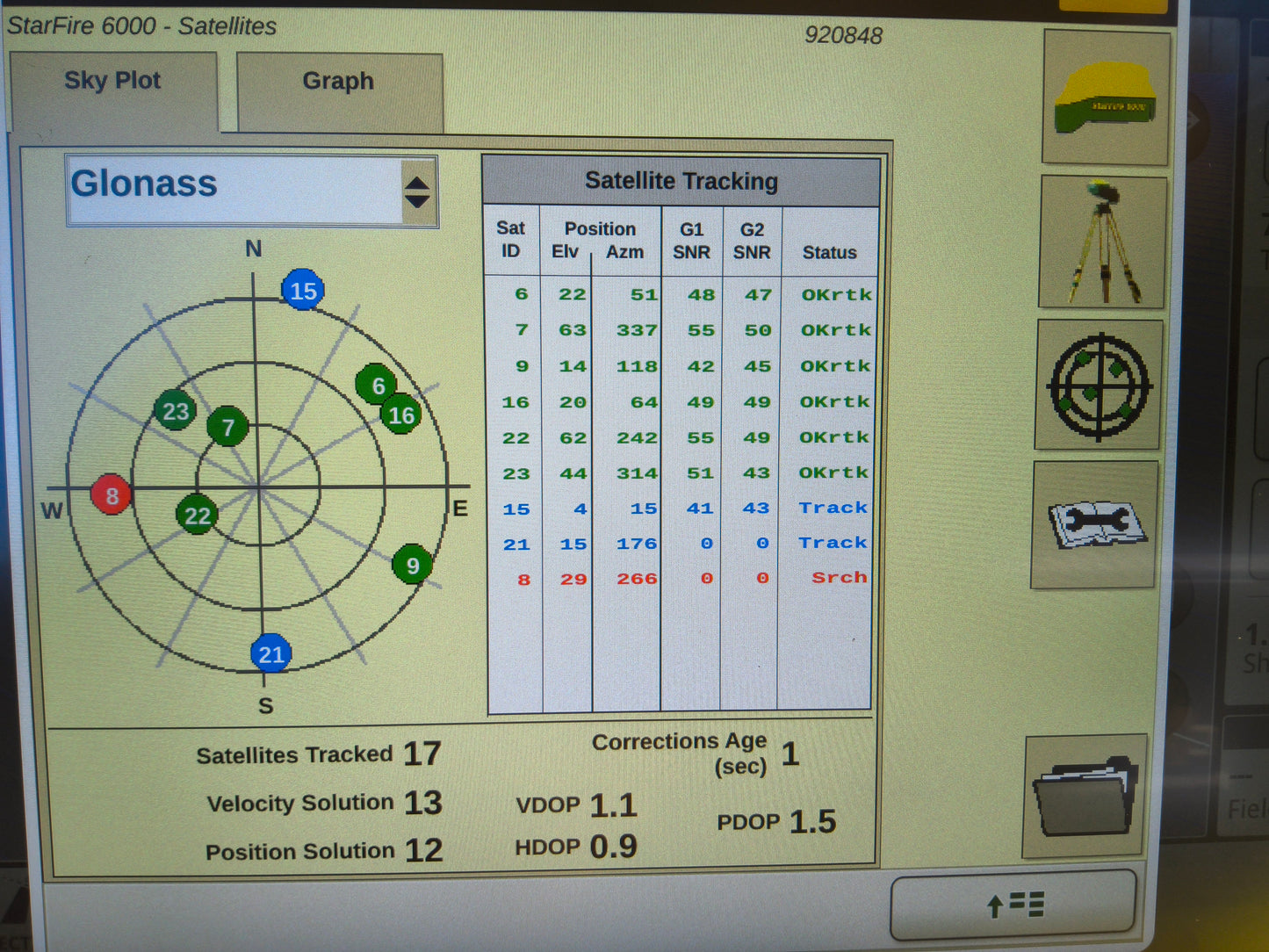Click Track status in satellite 15 row

[x=833, y=508]
